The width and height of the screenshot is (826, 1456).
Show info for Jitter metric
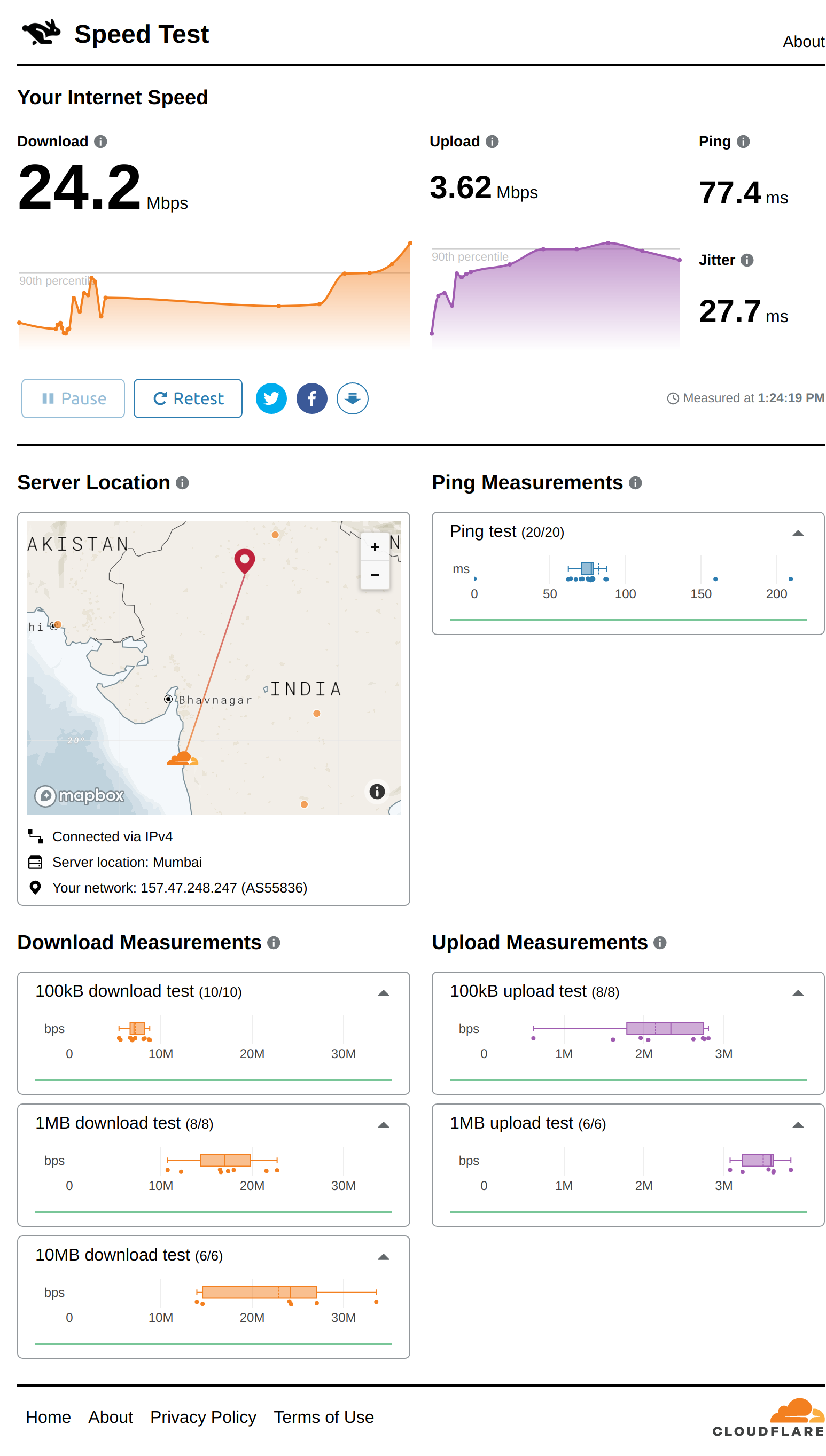(747, 260)
